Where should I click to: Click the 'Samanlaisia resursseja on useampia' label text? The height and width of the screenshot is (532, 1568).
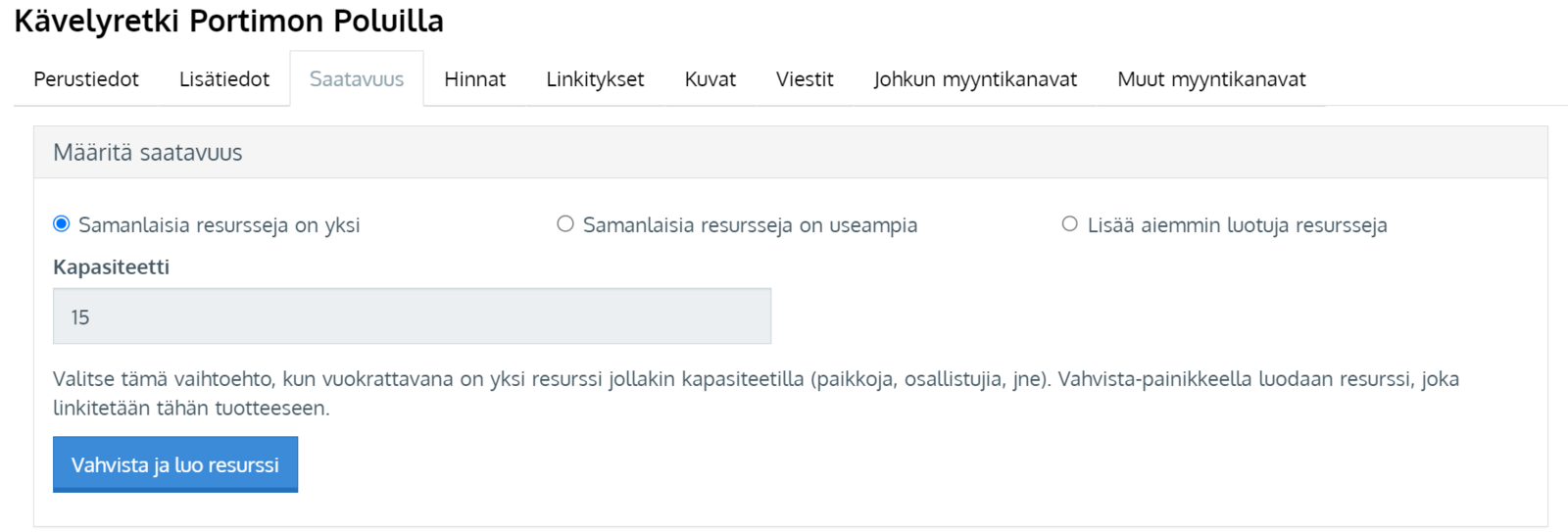click(750, 225)
